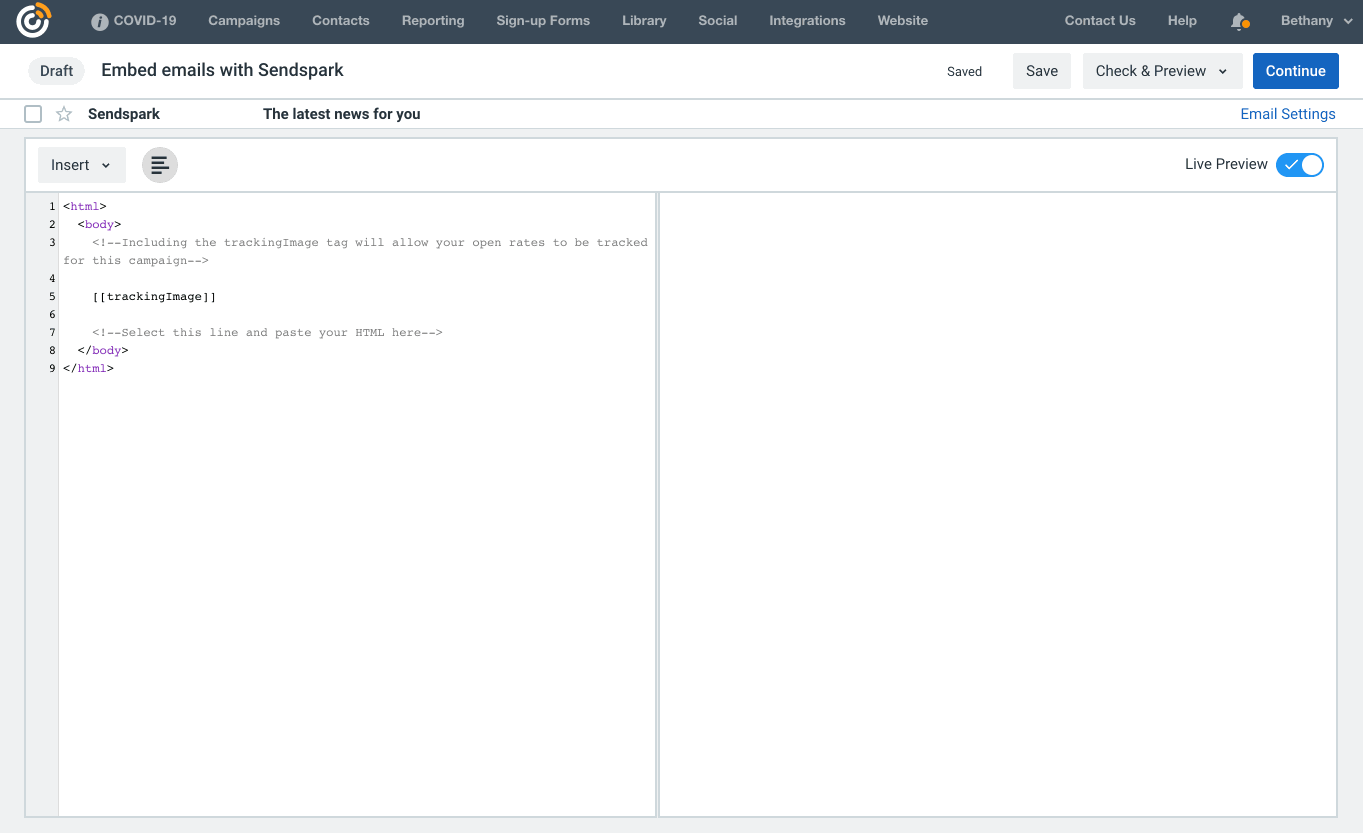
Task: Click the opening <body> tag line
Action: coord(99,225)
